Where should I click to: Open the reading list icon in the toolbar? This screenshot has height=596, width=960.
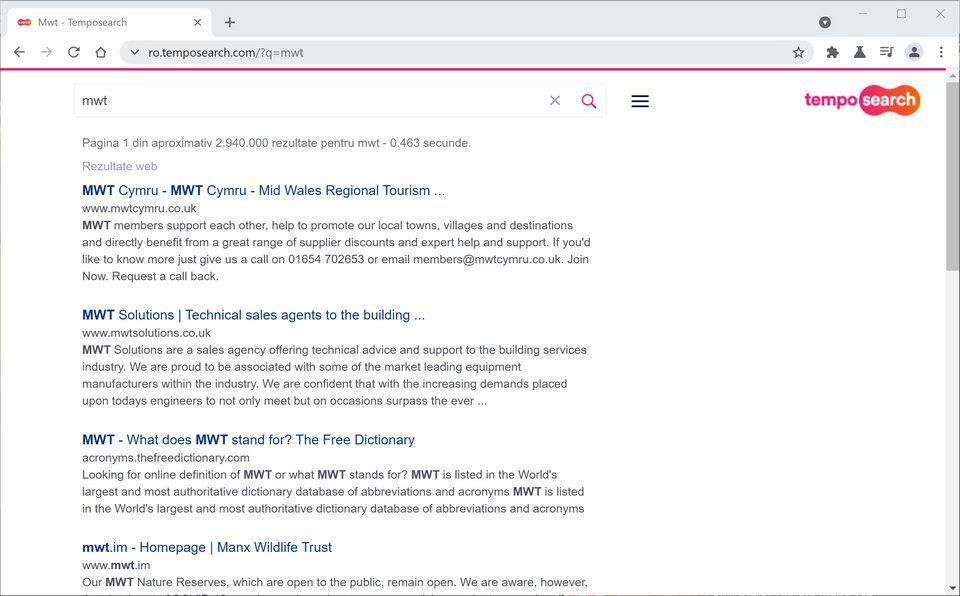pyautogui.click(x=886, y=52)
